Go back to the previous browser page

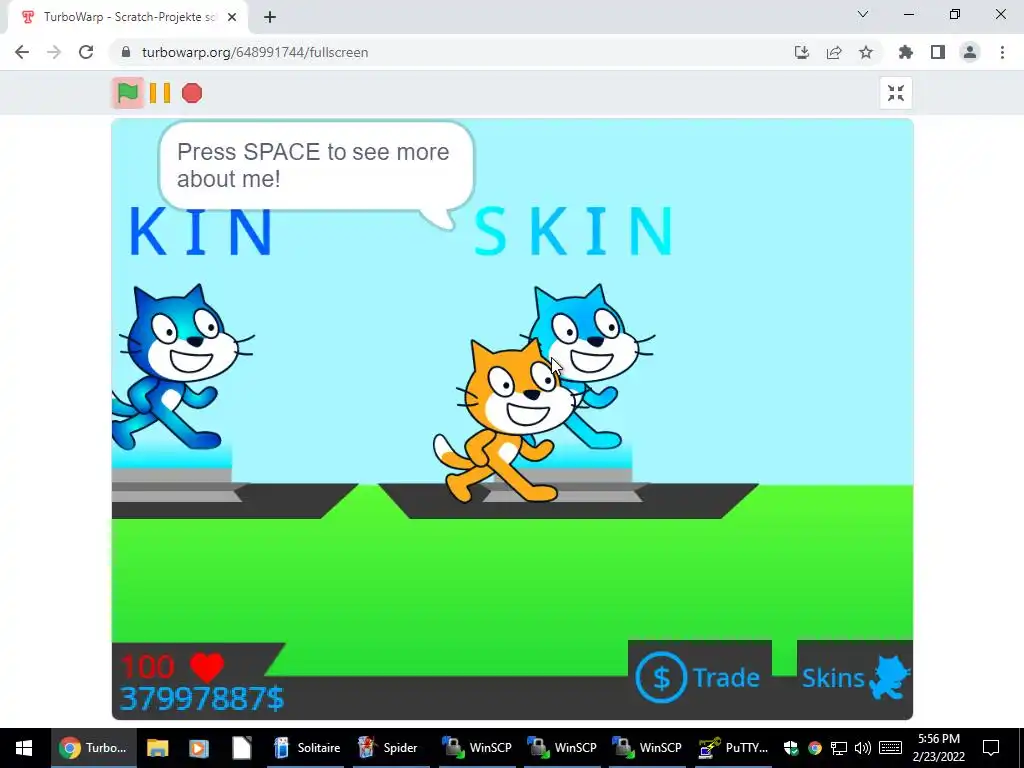[22, 52]
